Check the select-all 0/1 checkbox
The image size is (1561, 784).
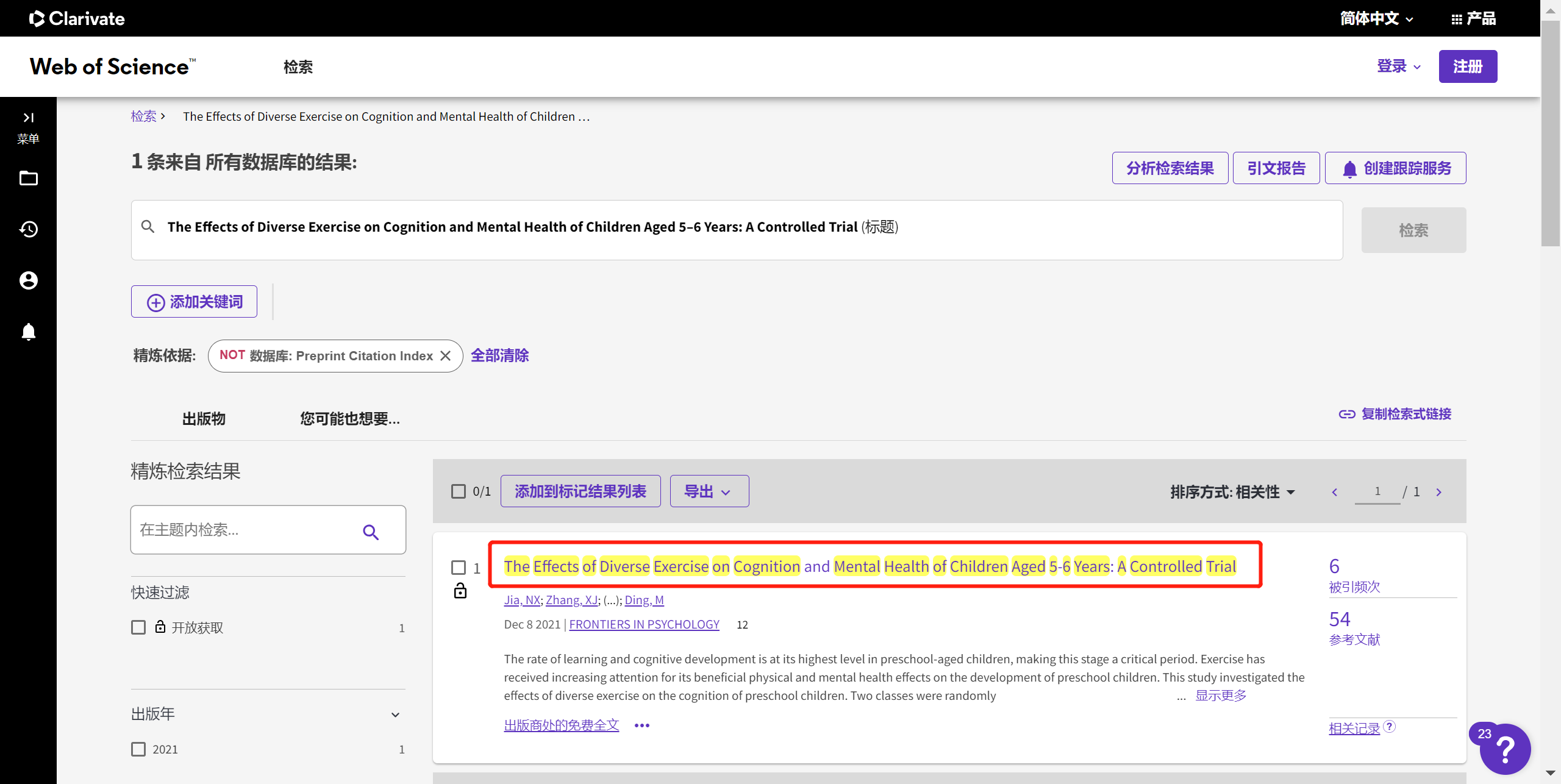pos(459,491)
